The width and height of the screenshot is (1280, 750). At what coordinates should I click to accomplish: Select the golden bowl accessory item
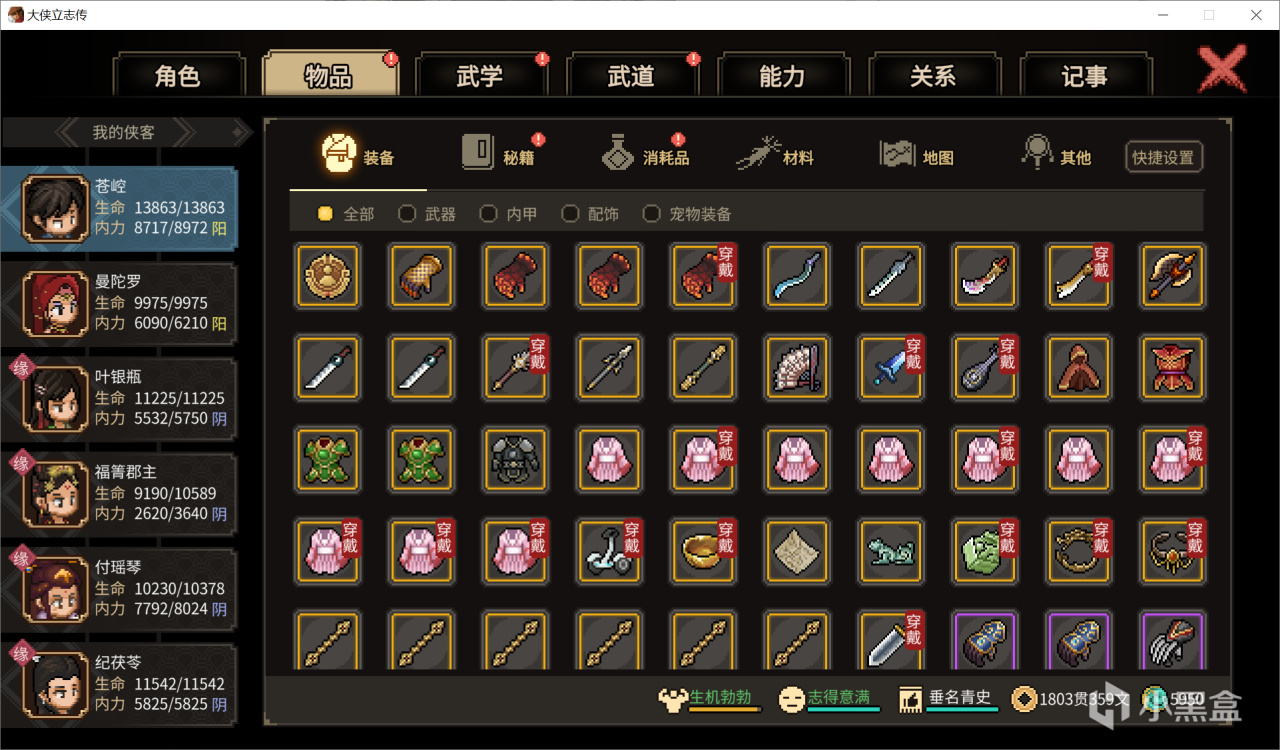coord(703,551)
